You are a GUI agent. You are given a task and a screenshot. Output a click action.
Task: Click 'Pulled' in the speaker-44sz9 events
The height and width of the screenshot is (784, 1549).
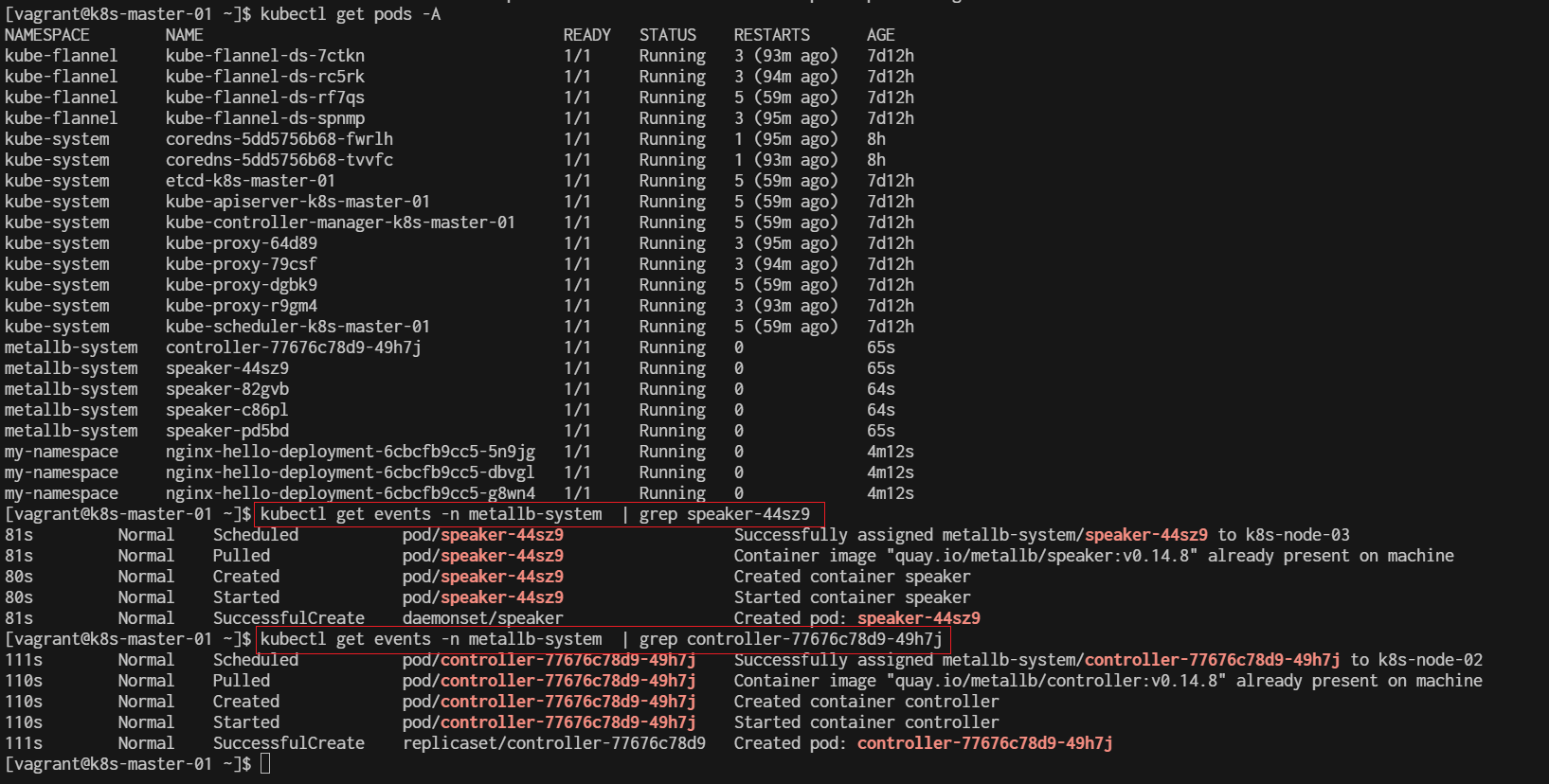[242, 556]
